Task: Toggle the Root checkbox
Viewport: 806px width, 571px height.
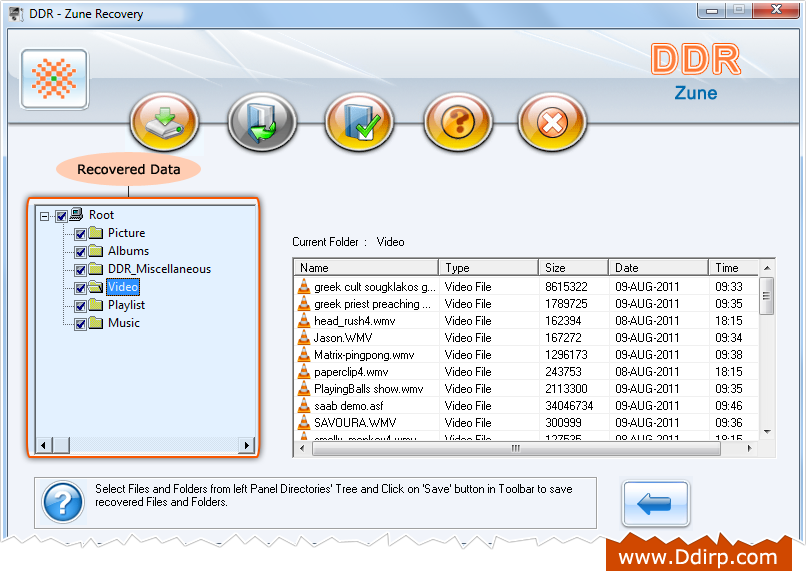Action: click(x=61, y=216)
